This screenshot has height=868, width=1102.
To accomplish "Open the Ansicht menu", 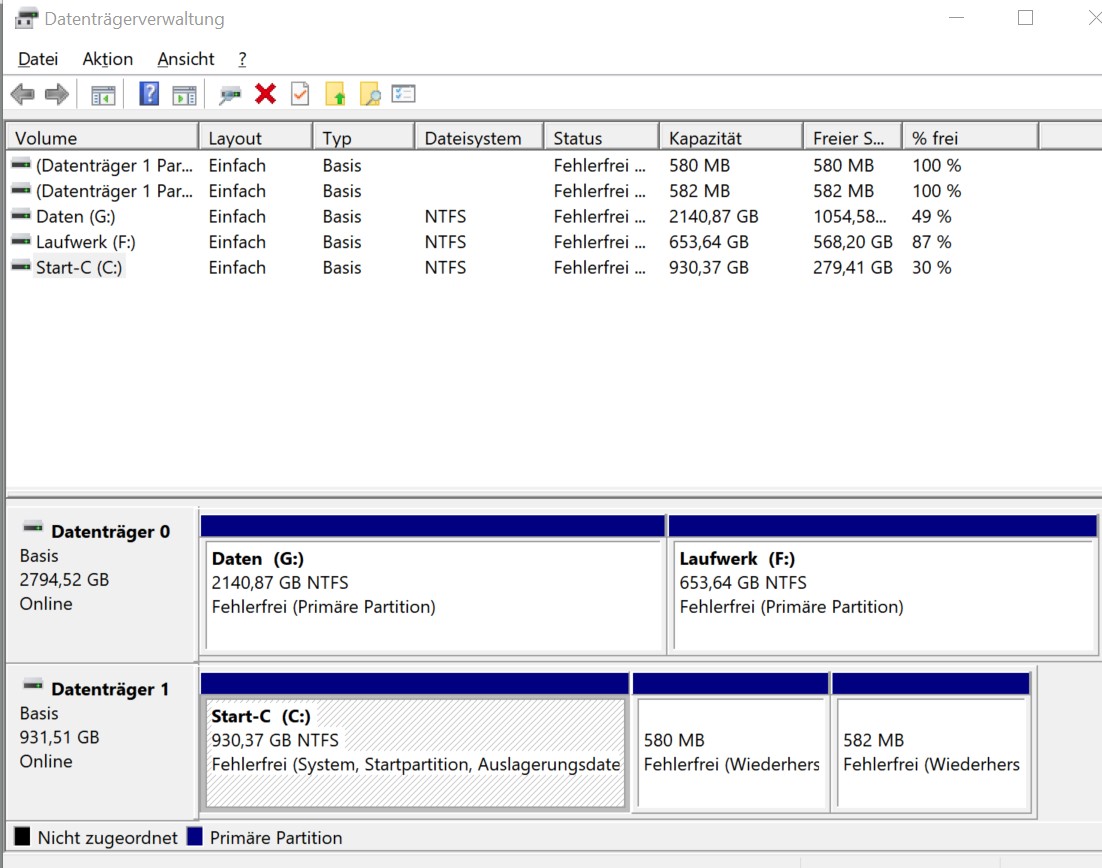I will (186, 59).
